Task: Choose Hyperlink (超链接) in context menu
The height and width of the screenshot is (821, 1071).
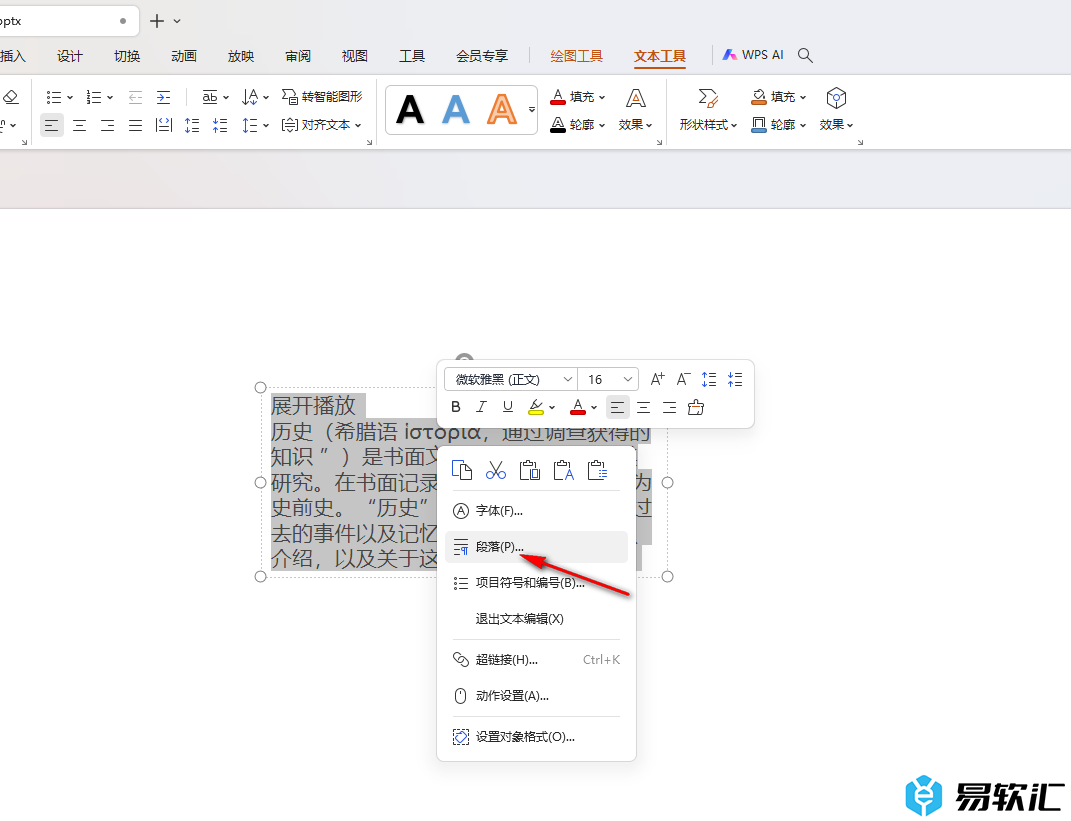Action: pos(536,660)
